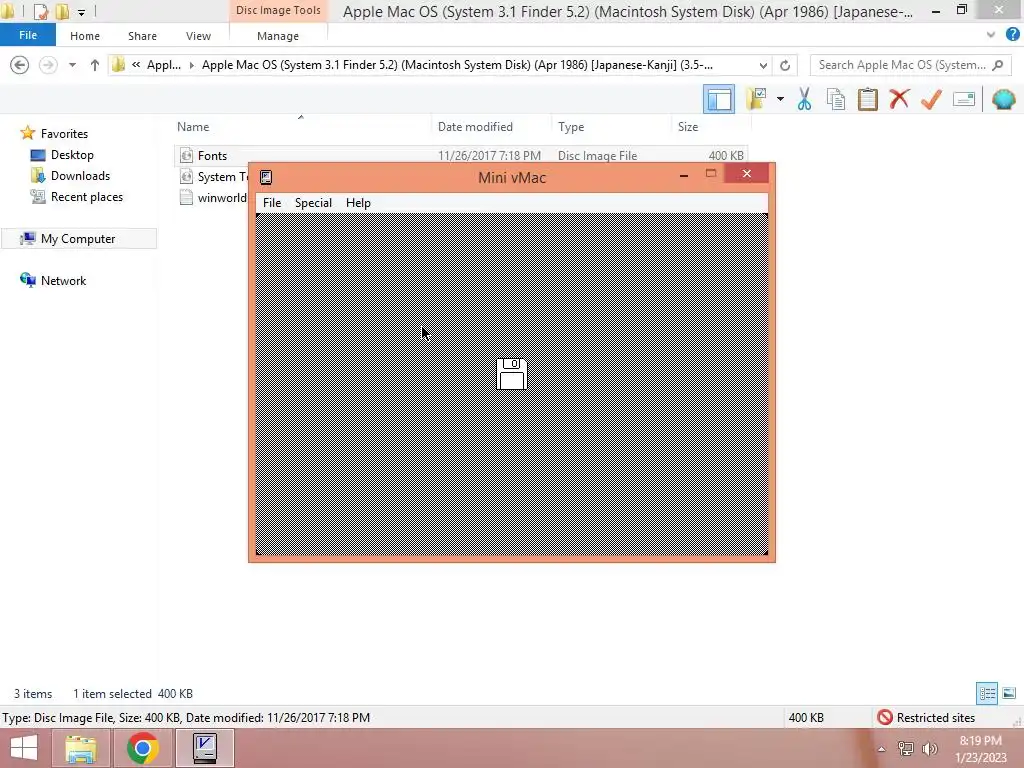Click the breadcrumb overflow chevron in address bar

(136, 65)
